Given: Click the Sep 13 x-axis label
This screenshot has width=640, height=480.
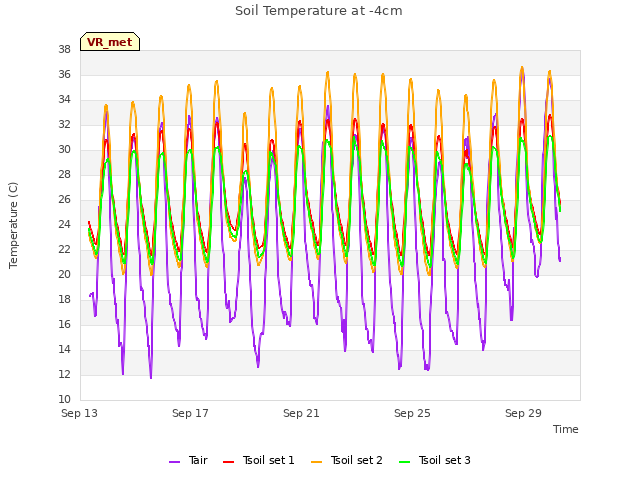Looking at the screenshot, I should 80,413.
